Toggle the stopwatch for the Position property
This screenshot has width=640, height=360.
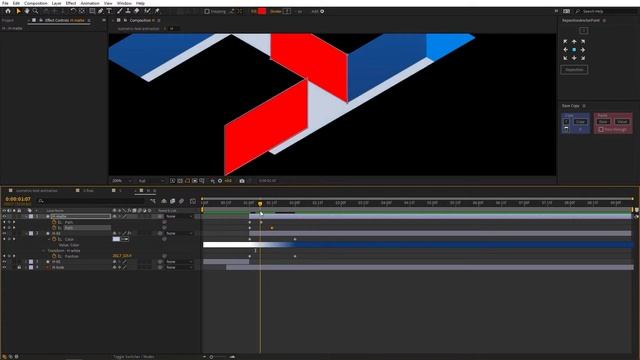[x=54, y=256]
